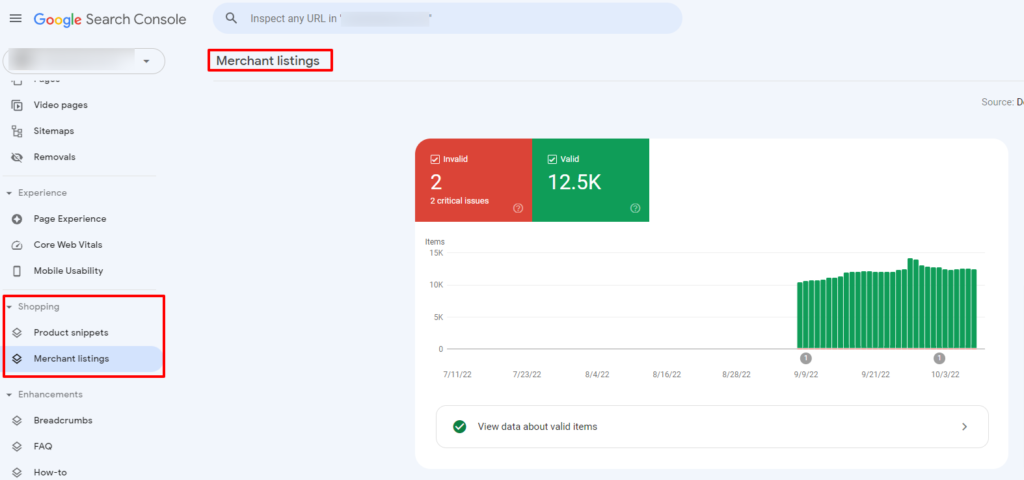Click the URL inspection search field
Screen dimensions: 1024x480
pos(447,18)
